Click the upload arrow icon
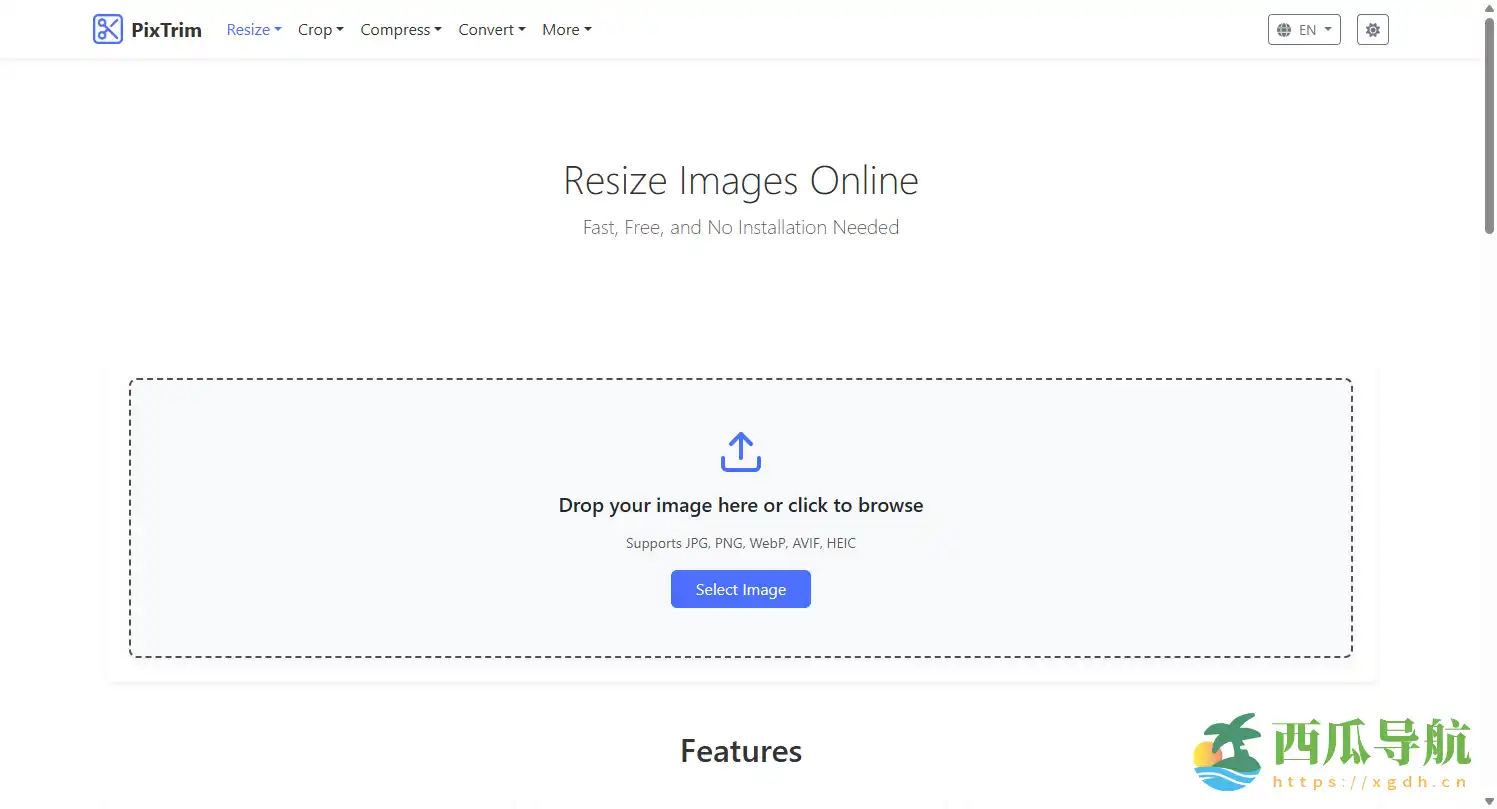Screen dimensions: 1497x809 coord(741,452)
